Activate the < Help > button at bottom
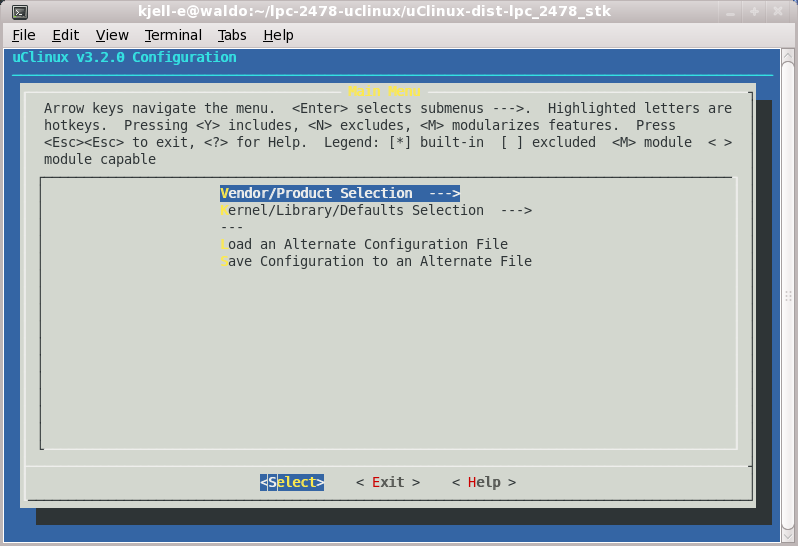Image resolution: width=798 pixels, height=546 pixels. (484, 482)
